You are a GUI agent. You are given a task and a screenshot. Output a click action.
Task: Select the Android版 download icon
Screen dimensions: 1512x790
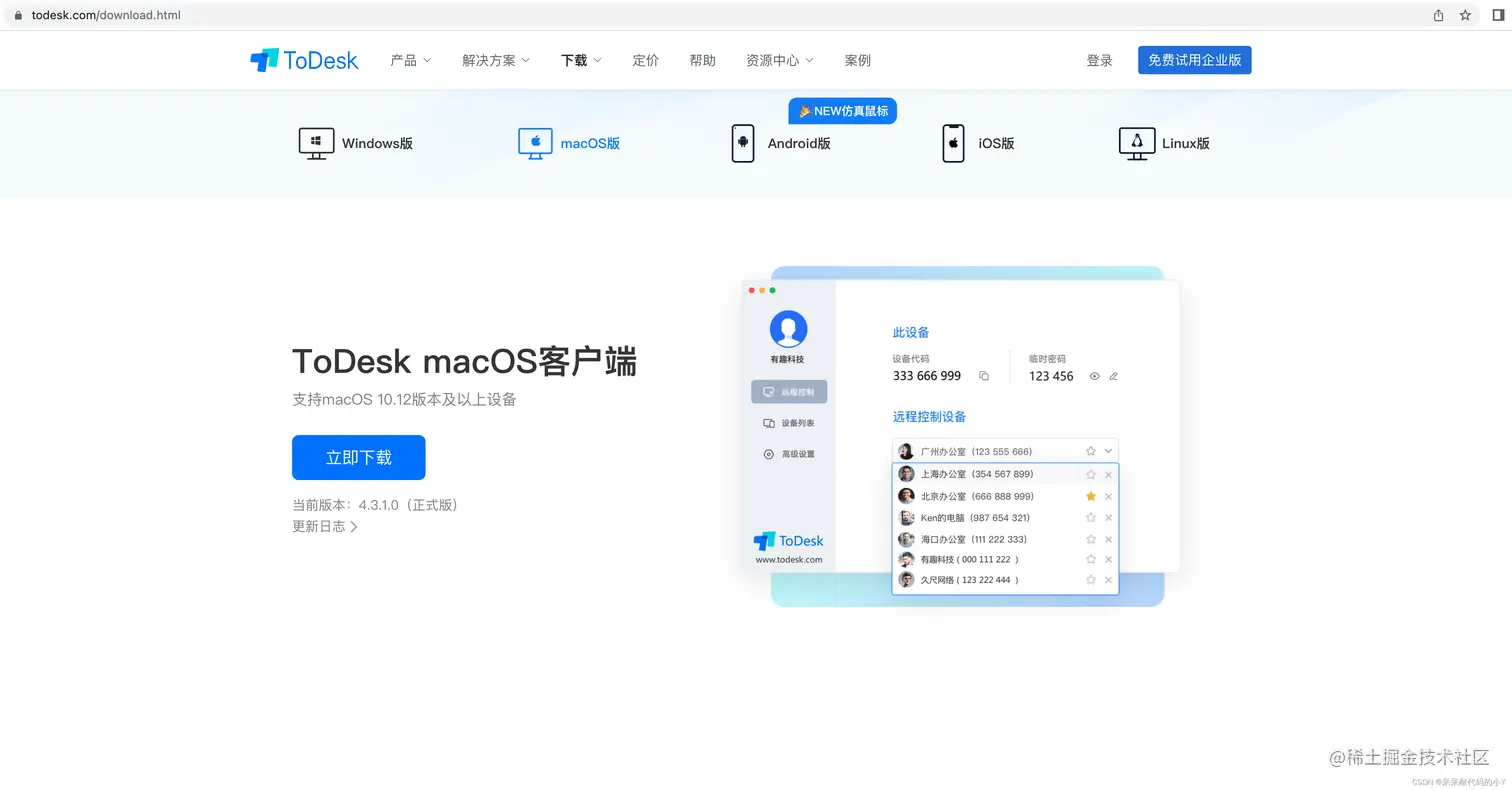point(743,143)
